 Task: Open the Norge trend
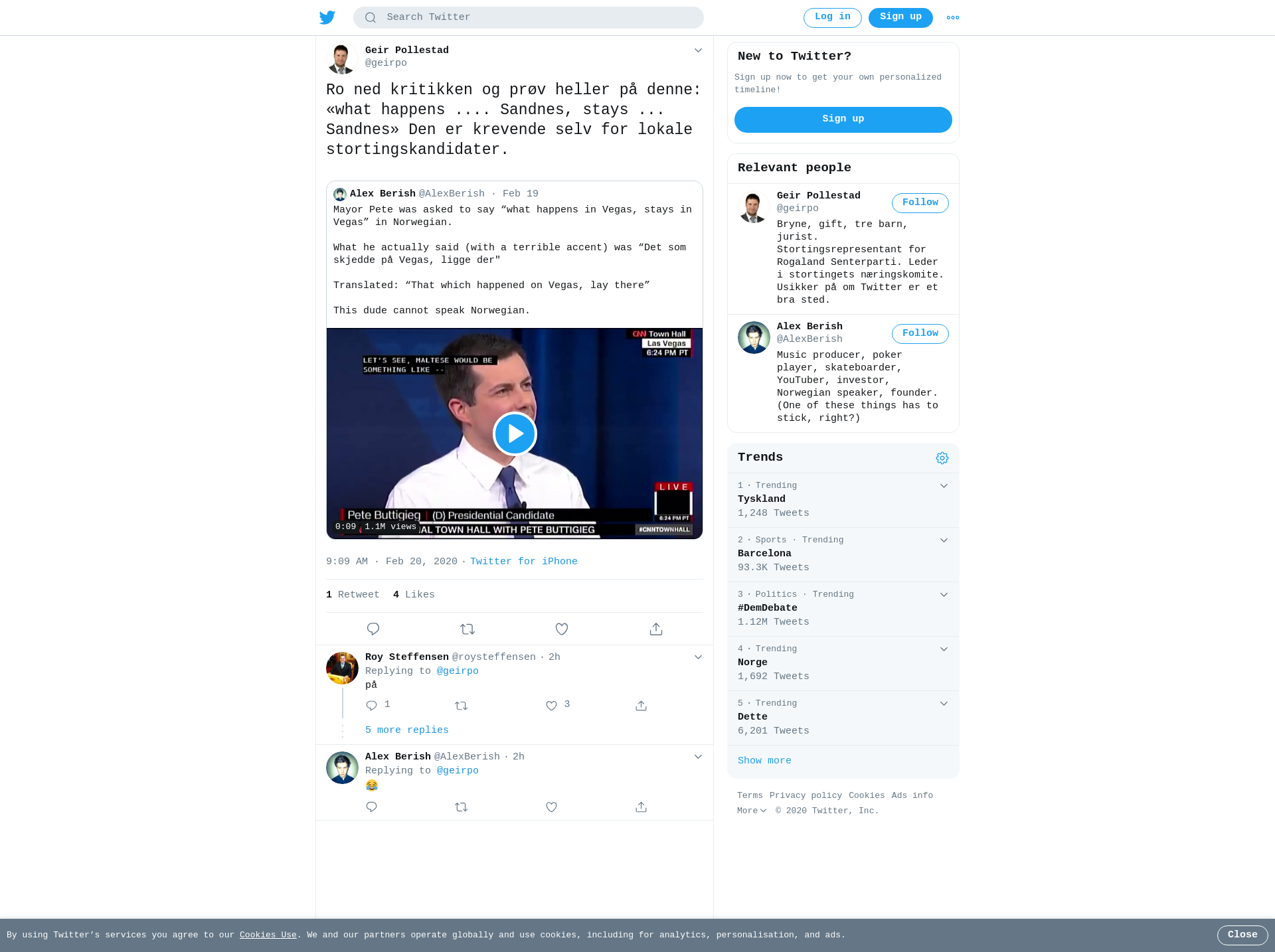(843, 663)
